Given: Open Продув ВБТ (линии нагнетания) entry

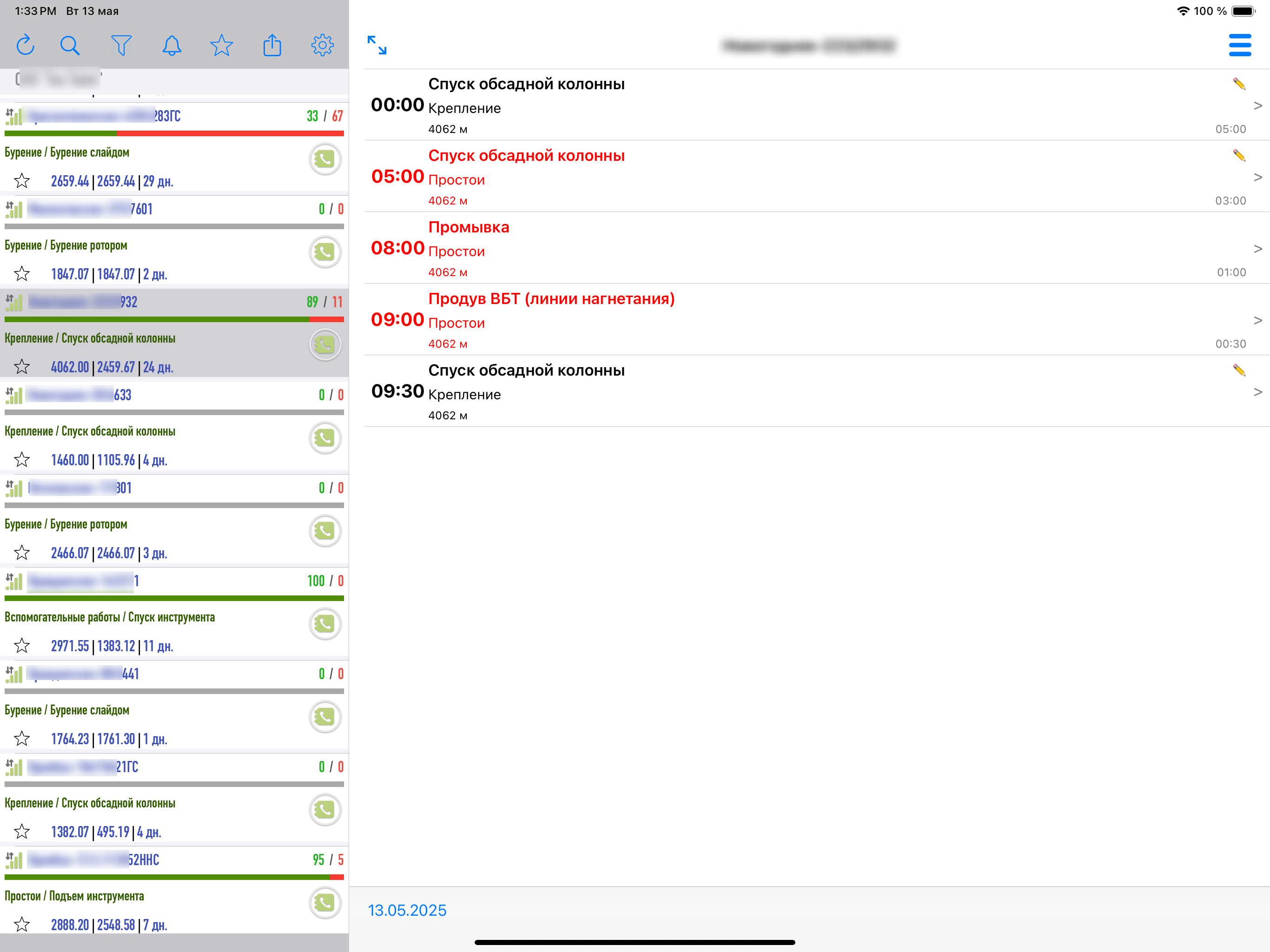Looking at the screenshot, I should [x=817, y=320].
